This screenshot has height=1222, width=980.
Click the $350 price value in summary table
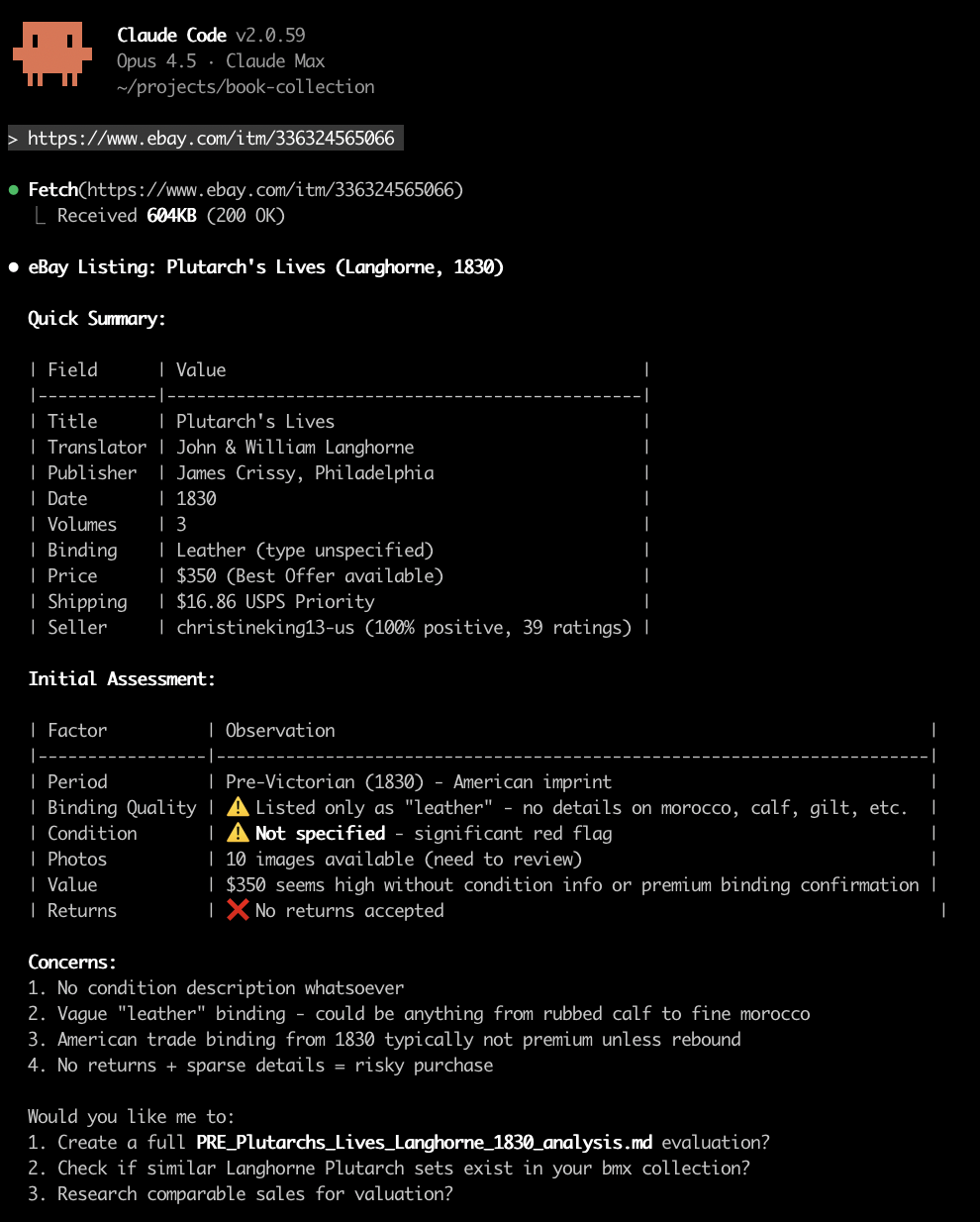click(x=196, y=576)
